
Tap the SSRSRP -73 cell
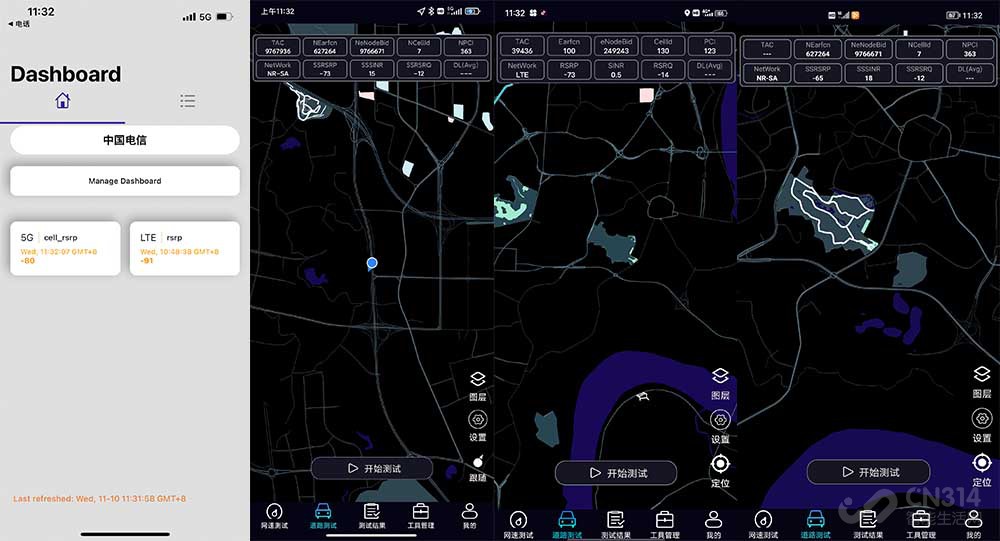pyautogui.click(x=325, y=69)
